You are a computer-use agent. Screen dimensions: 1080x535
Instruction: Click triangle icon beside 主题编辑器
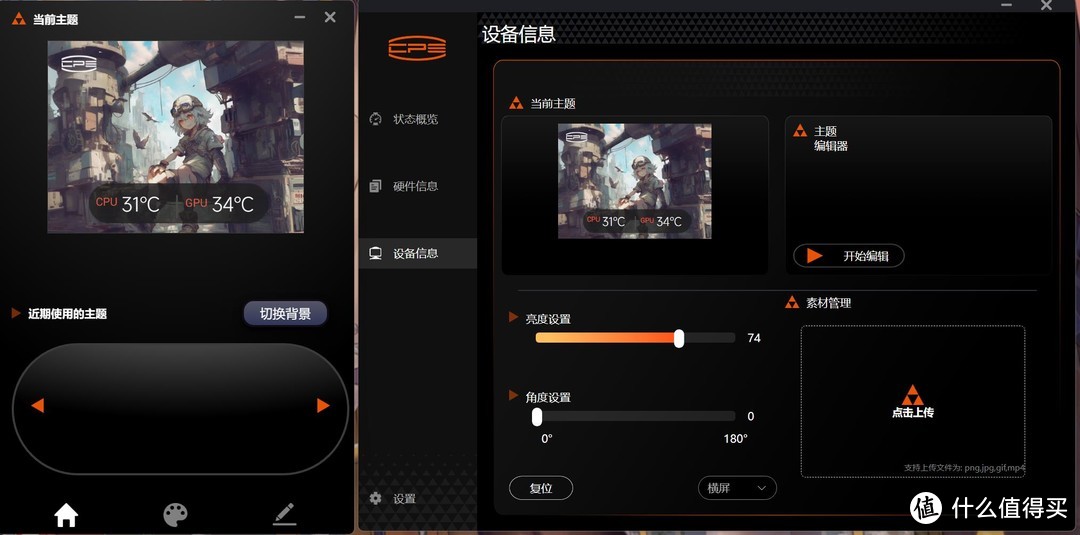pyautogui.click(x=800, y=130)
